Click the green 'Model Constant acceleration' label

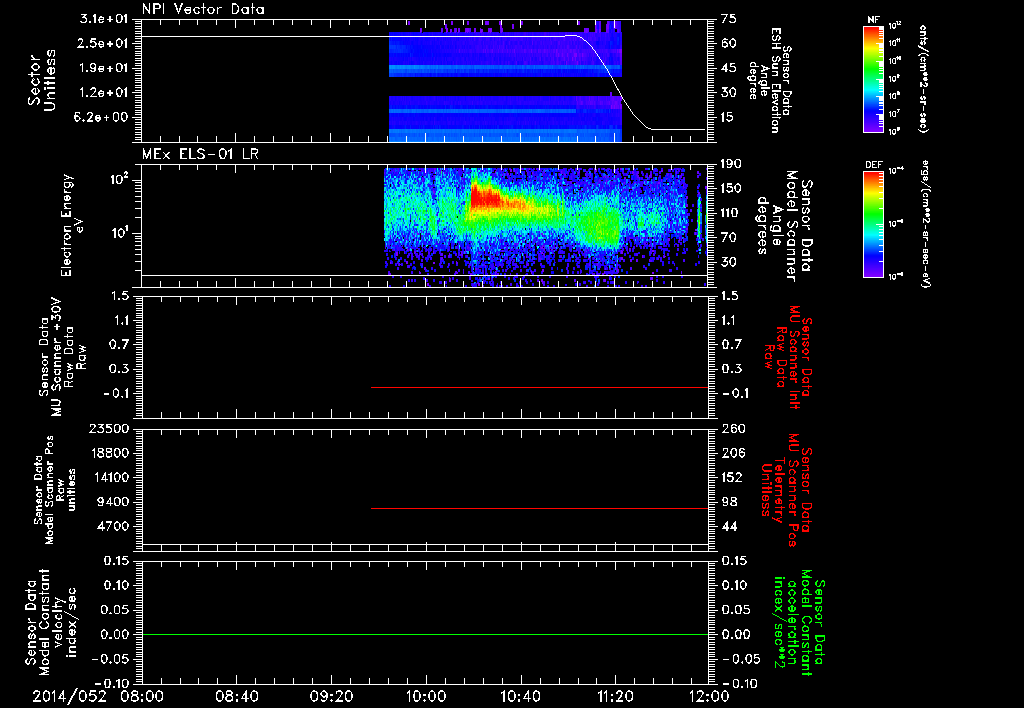(800, 622)
